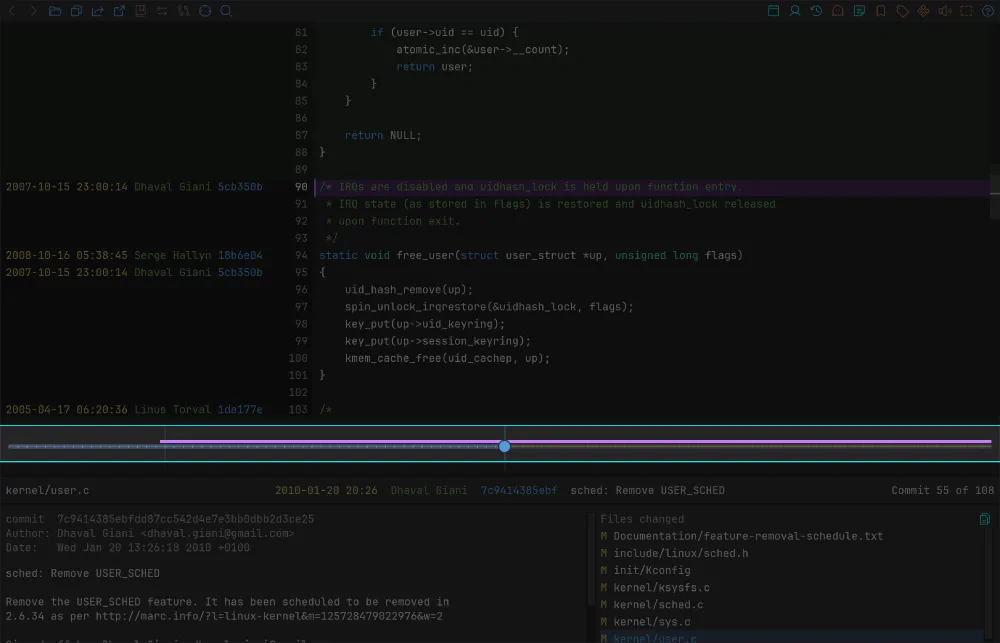
Task: Toggle the bookmark icon in toolbar
Action: [881, 11]
